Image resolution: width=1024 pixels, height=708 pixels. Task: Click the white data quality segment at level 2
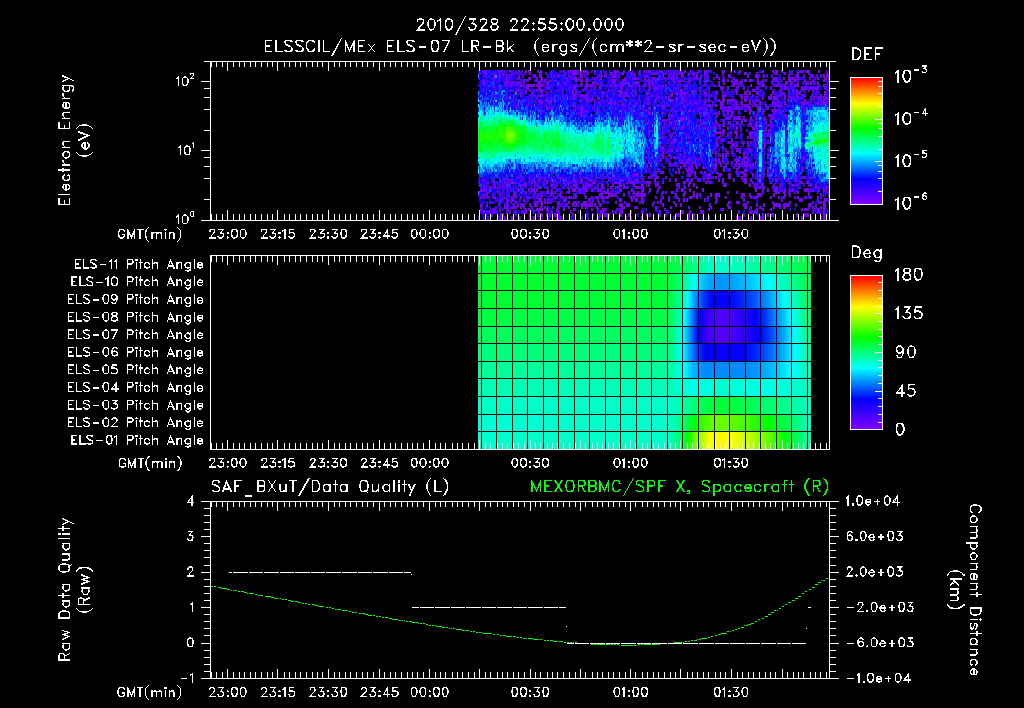[320, 572]
